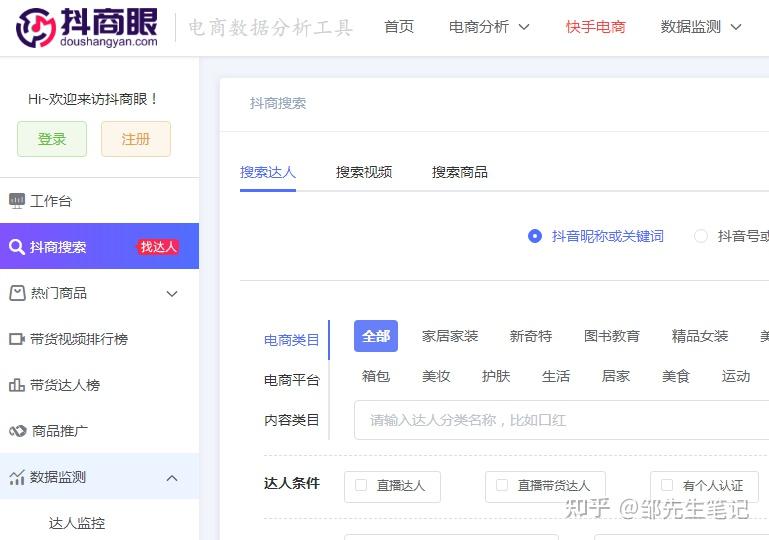This screenshot has width=769, height=540.
Task: Click the 抖商搜索 breadcrumb title
Action: (x=278, y=103)
